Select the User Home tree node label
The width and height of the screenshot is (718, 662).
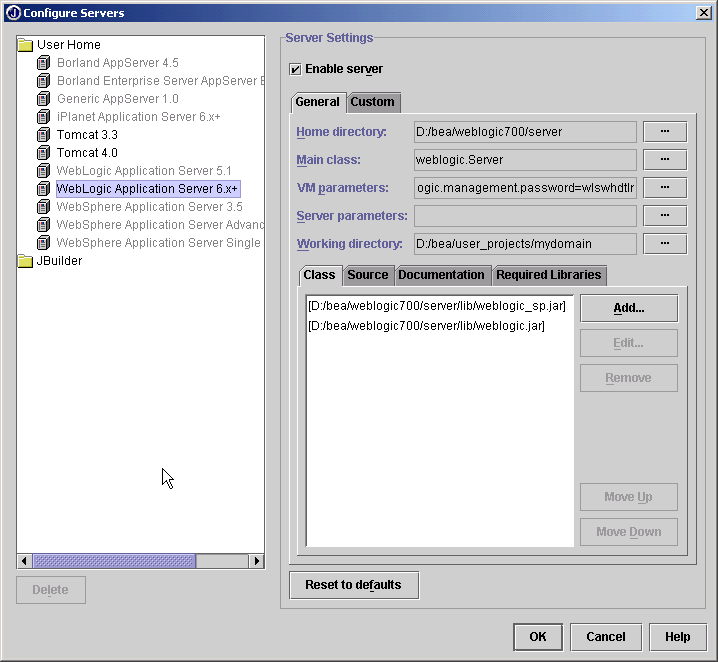tap(69, 45)
